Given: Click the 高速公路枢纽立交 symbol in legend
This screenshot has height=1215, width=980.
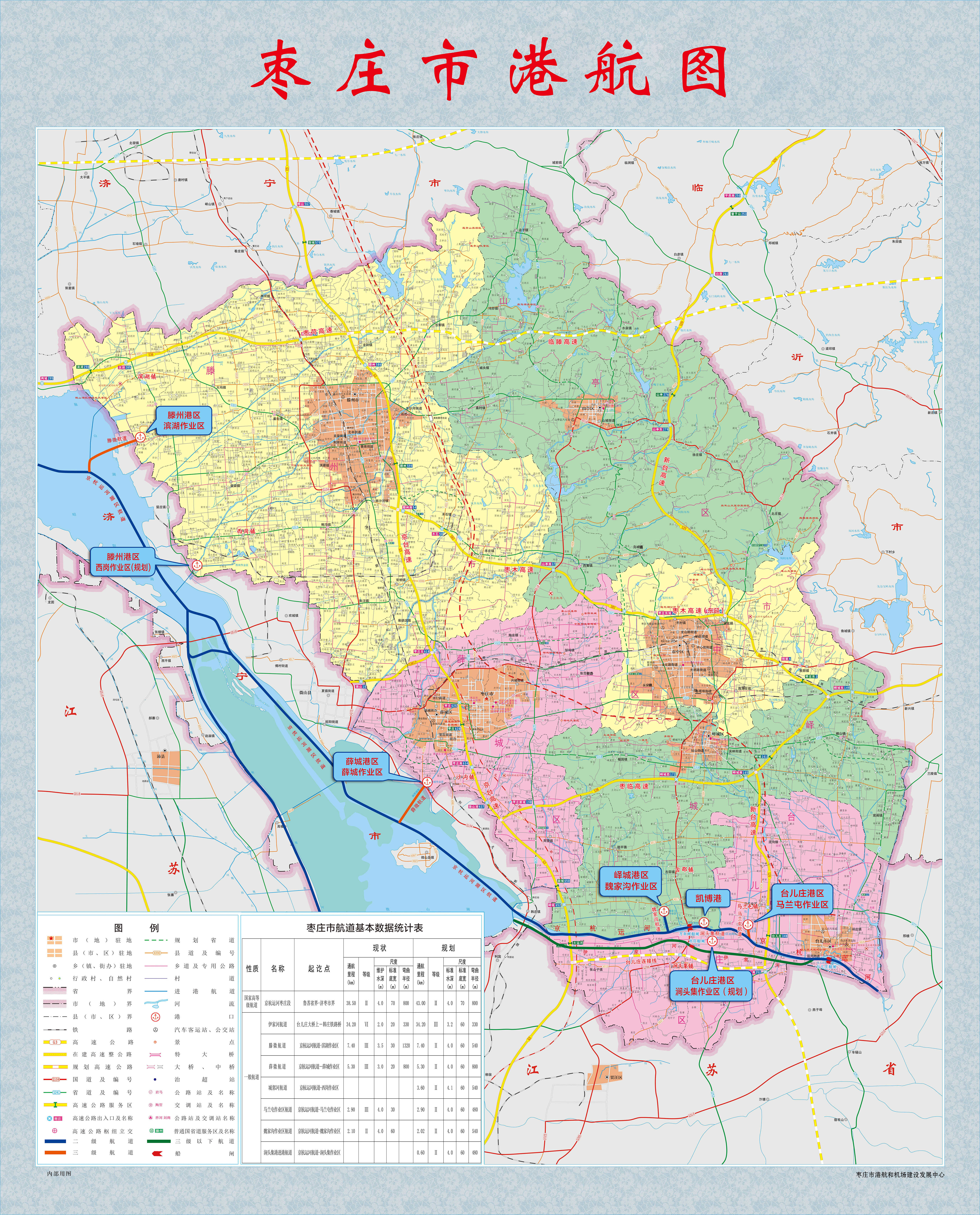Looking at the screenshot, I should coord(55,1131).
